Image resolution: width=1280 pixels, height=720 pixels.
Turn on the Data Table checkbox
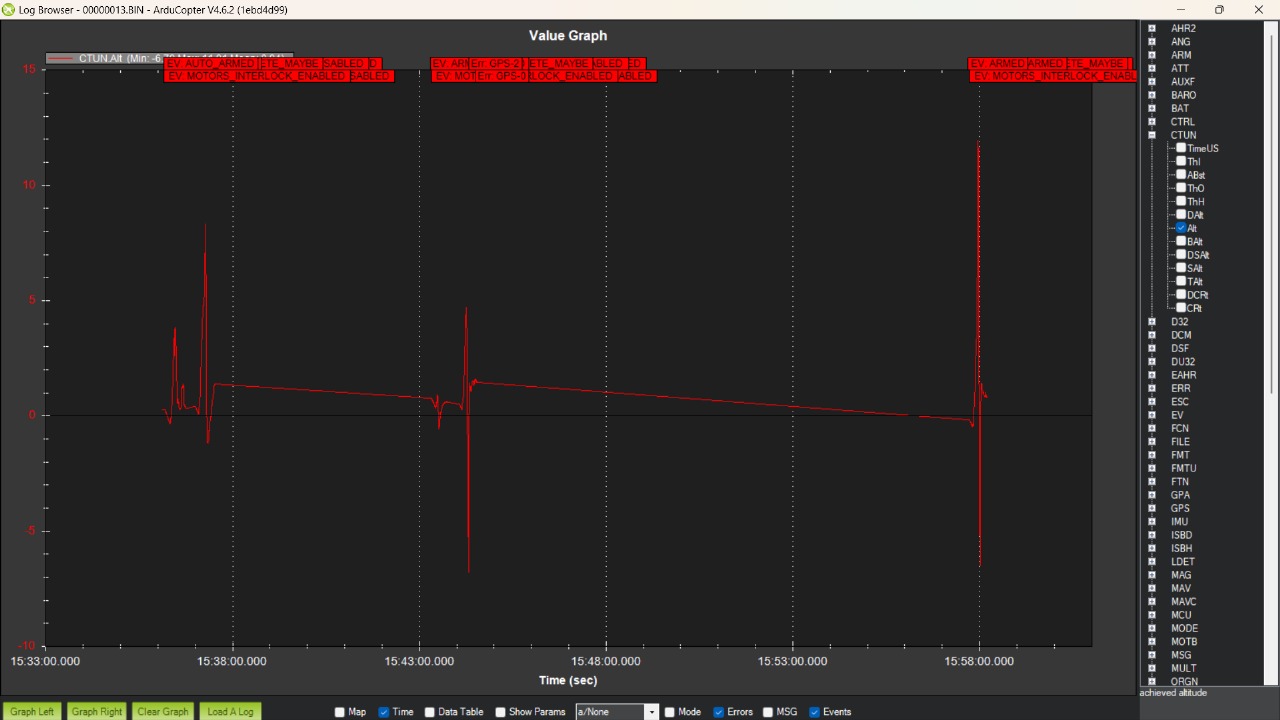tap(430, 712)
